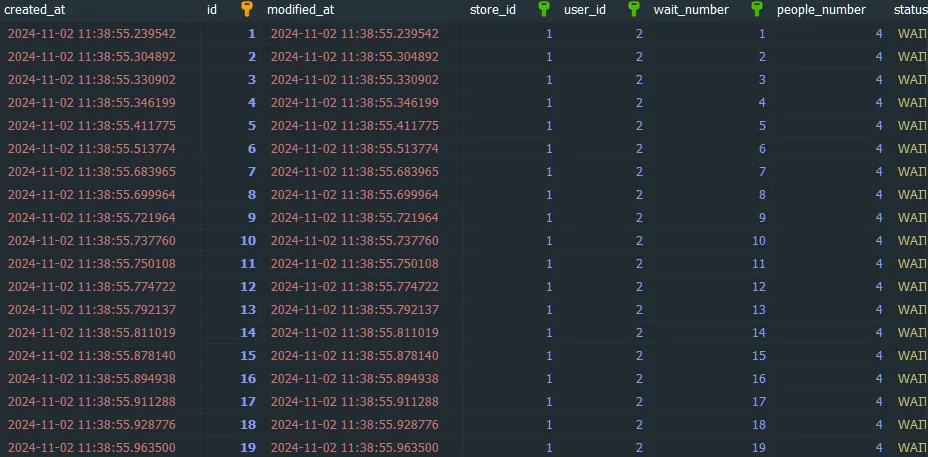This screenshot has width=928, height=457.
Task: Select the id cell with value 16
Action: (x=248, y=379)
